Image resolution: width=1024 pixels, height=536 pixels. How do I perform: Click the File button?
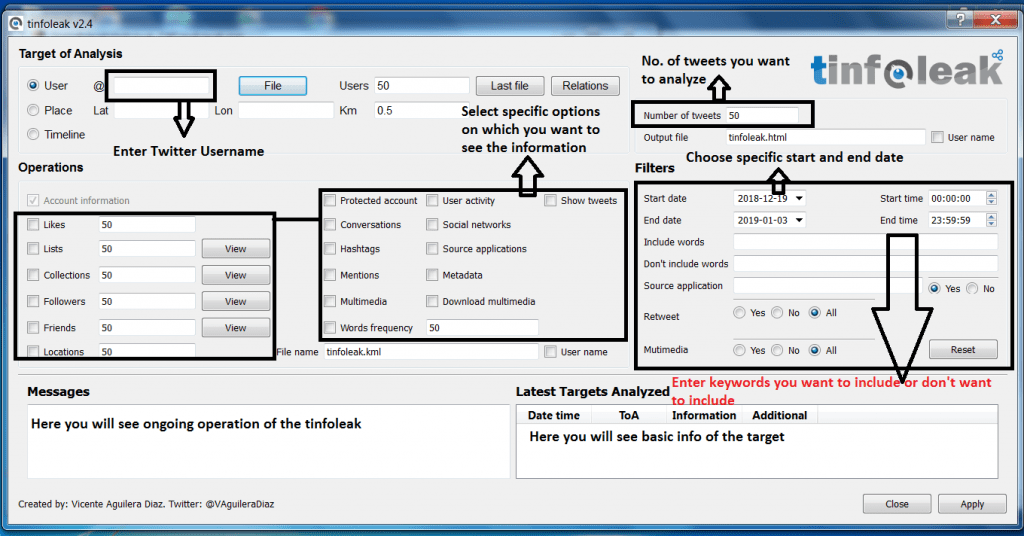[x=273, y=86]
